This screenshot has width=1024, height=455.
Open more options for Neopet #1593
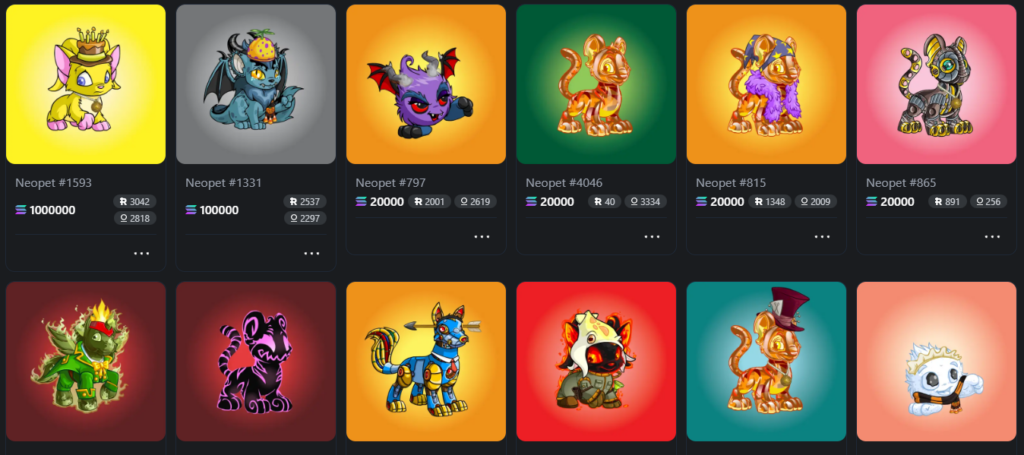pos(141,253)
